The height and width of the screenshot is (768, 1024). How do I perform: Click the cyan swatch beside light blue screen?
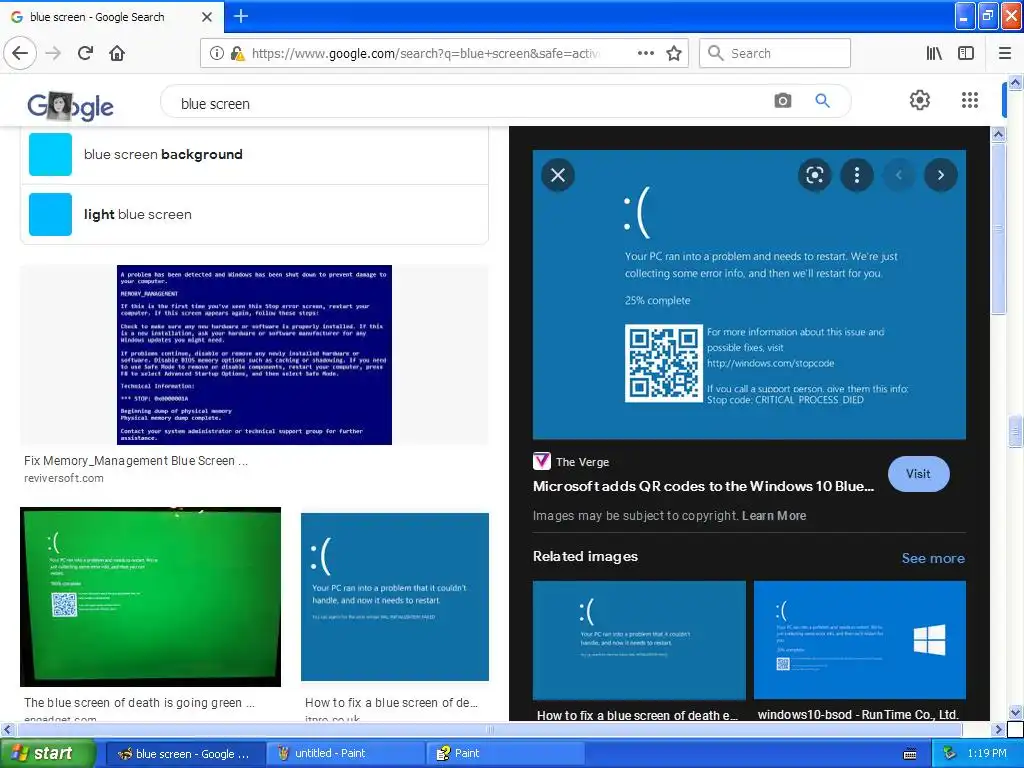coord(50,214)
